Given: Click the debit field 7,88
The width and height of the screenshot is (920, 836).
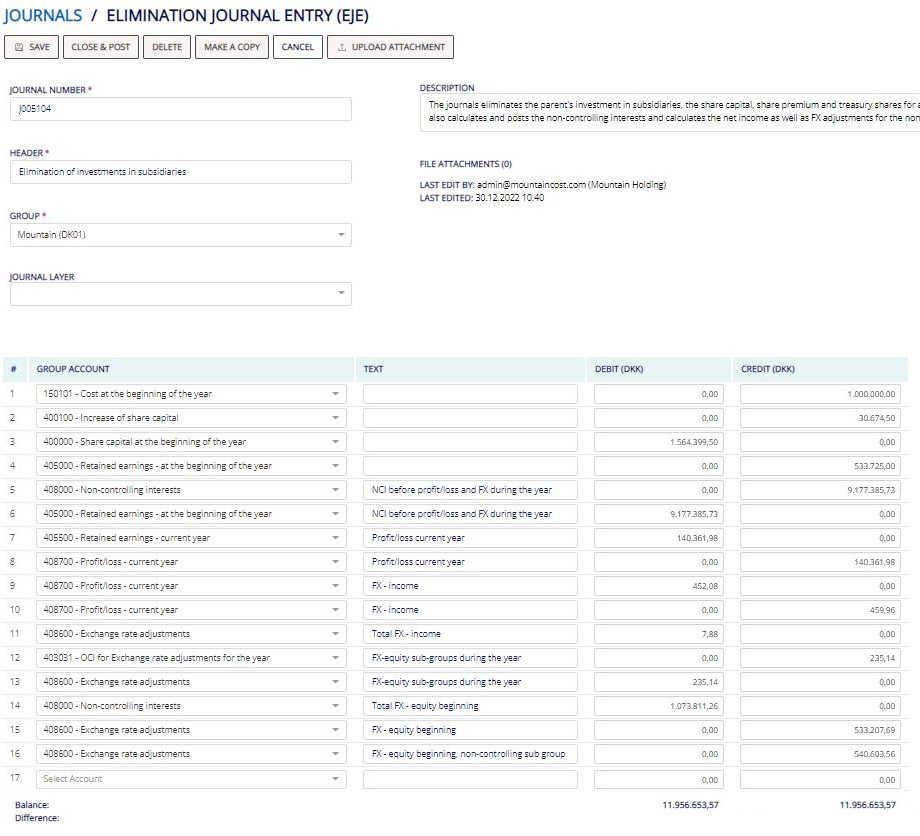Looking at the screenshot, I should (659, 634).
